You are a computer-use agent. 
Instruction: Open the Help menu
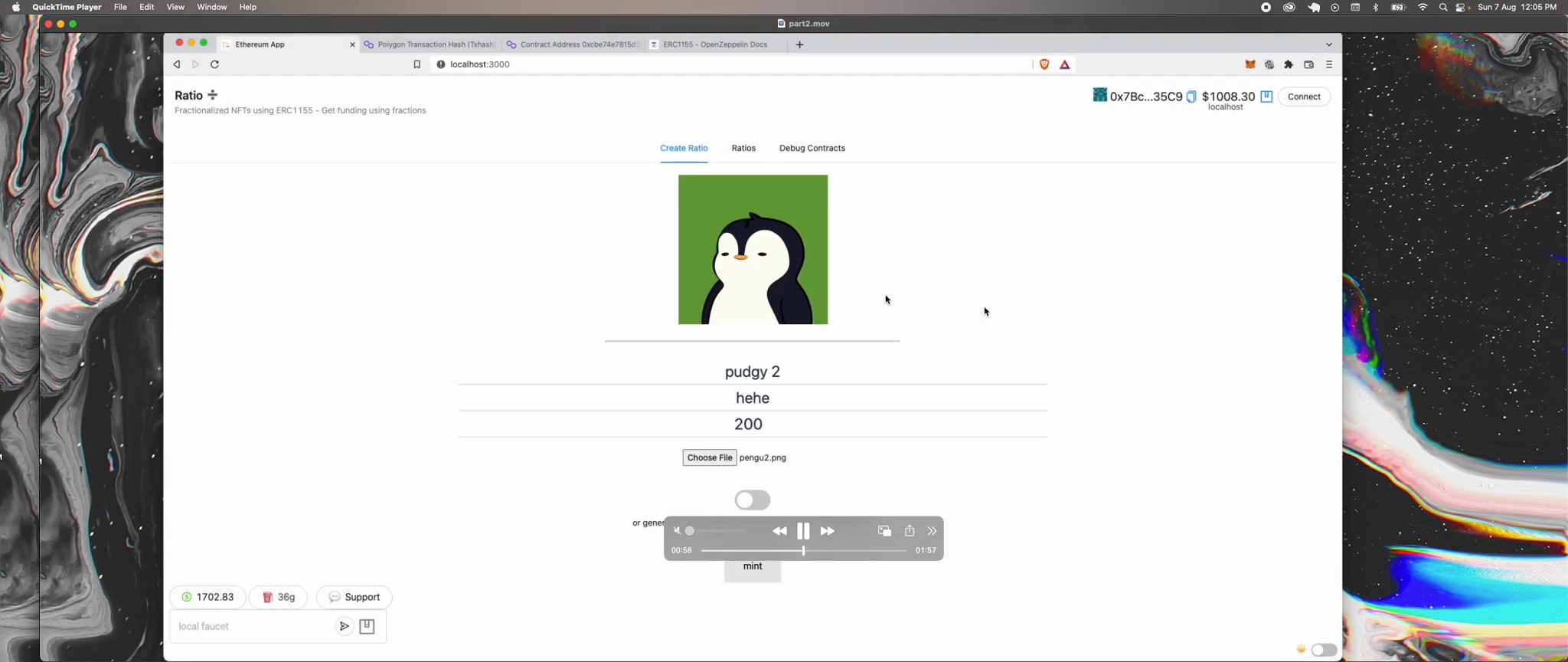pos(248,7)
